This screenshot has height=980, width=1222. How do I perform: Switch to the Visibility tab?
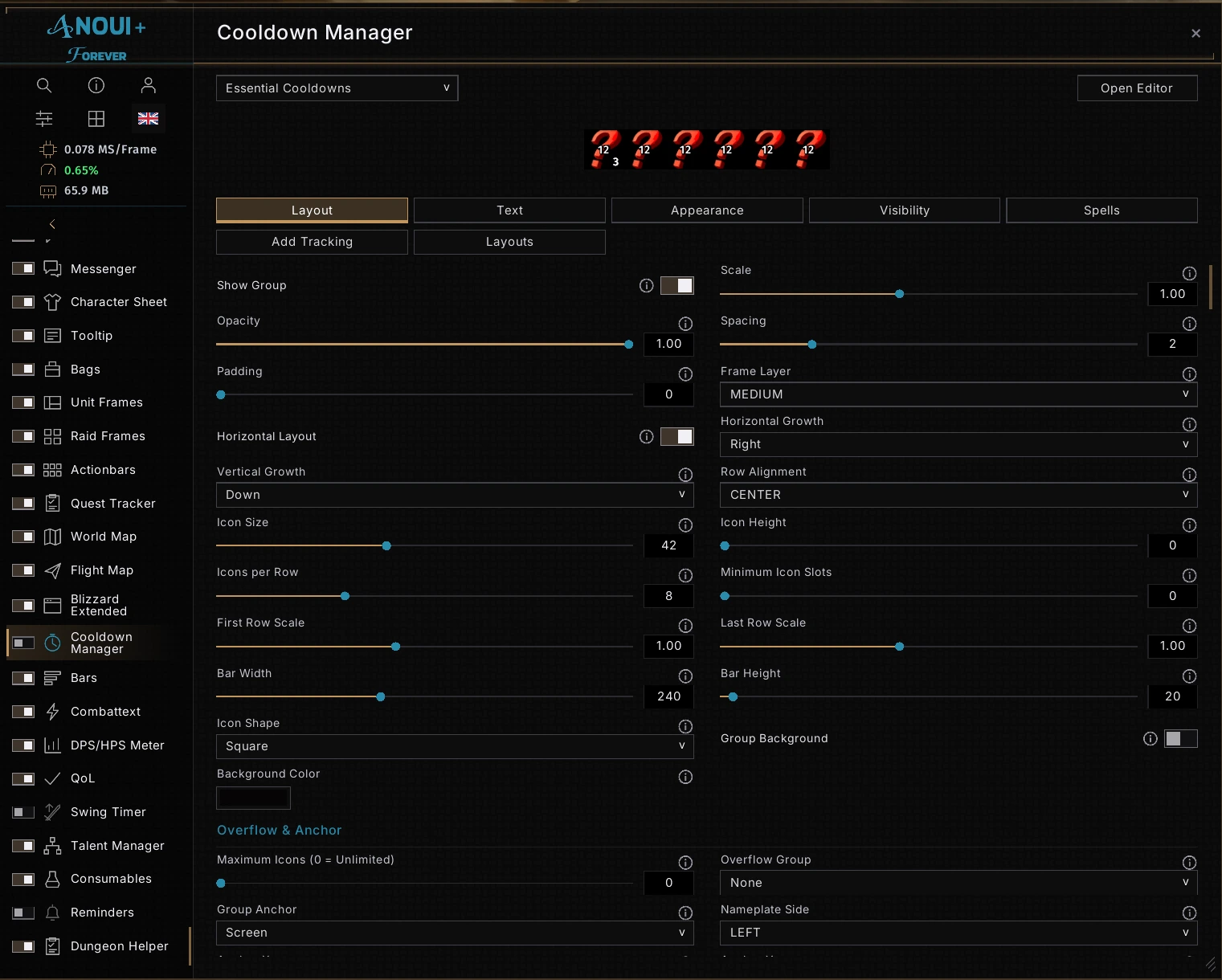pos(905,210)
